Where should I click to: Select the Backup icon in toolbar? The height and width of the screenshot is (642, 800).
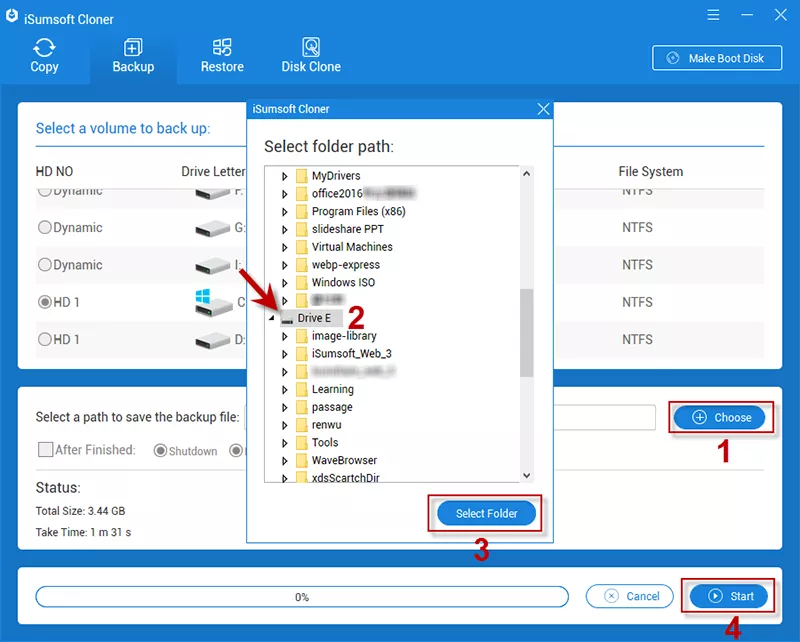coord(133,47)
